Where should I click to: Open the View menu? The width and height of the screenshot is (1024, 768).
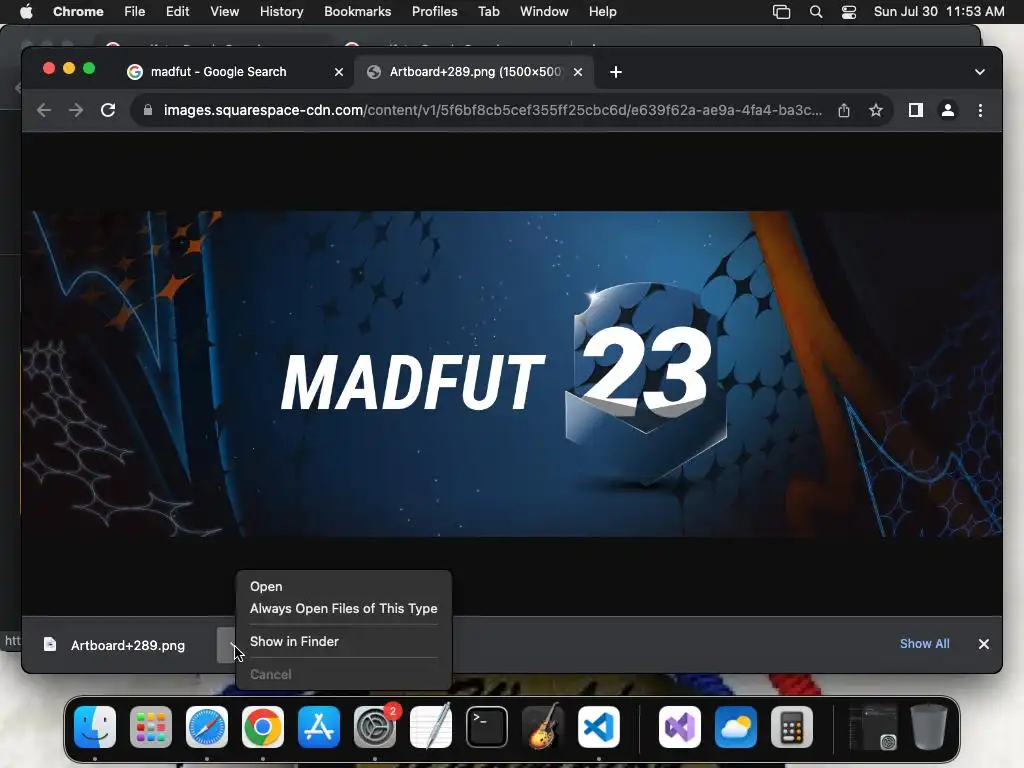pyautogui.click(x=224, y=12)
